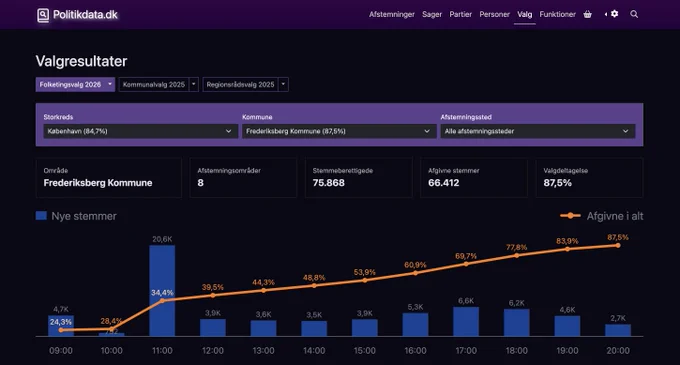The width and height of the screenshot is (680, 365).
Task: Open the Afstemningssted dropdown
Action: click(x=538, y=131)
